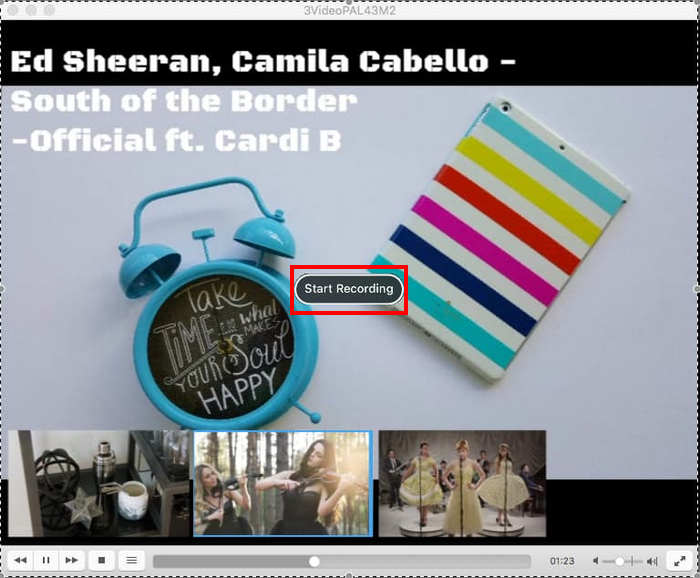
Task: Click the red close window button
Action: 12,10
